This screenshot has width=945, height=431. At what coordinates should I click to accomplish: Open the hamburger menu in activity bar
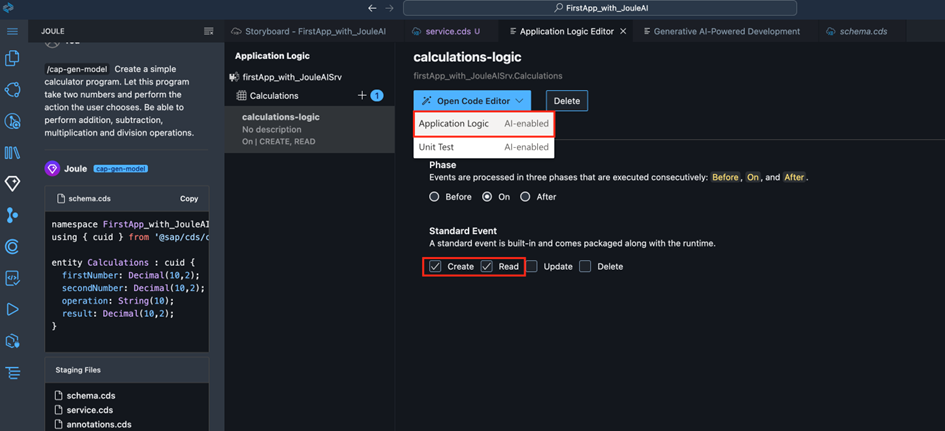click(x=12, y=31)
